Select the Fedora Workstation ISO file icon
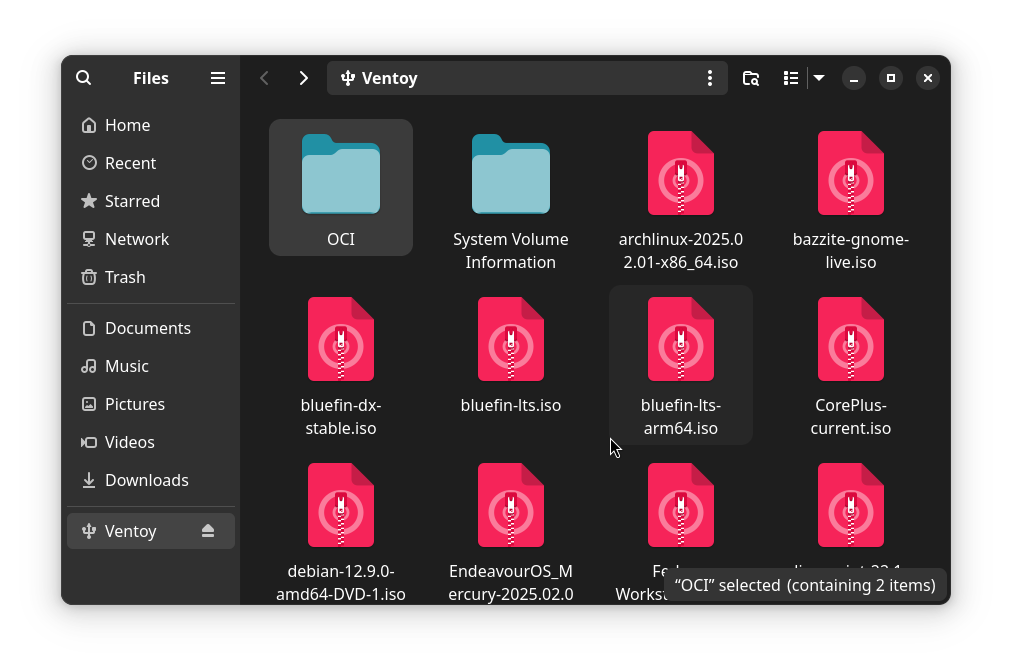 (x=681, y=505)
